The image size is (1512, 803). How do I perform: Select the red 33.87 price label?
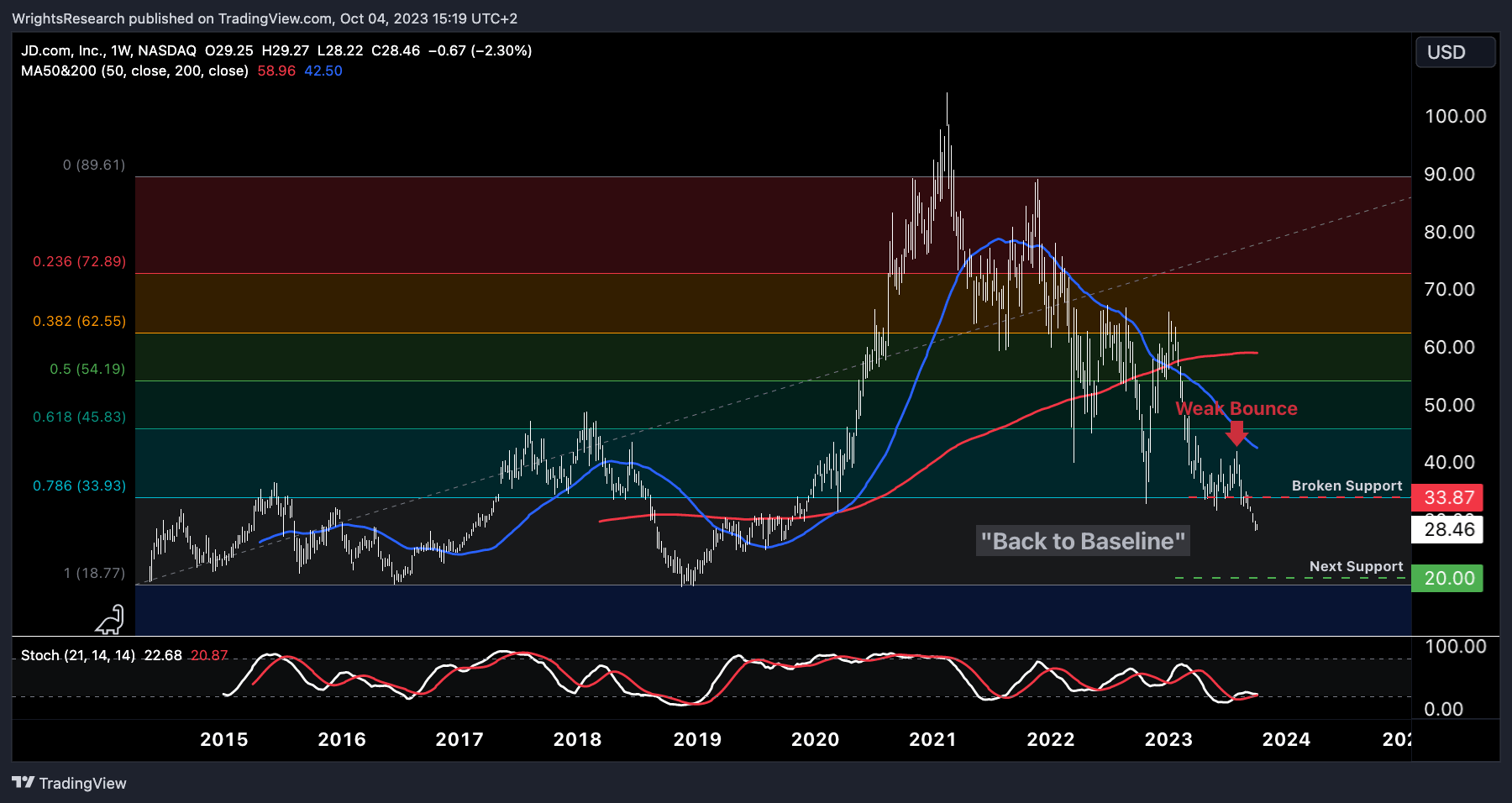(1447, 497)
